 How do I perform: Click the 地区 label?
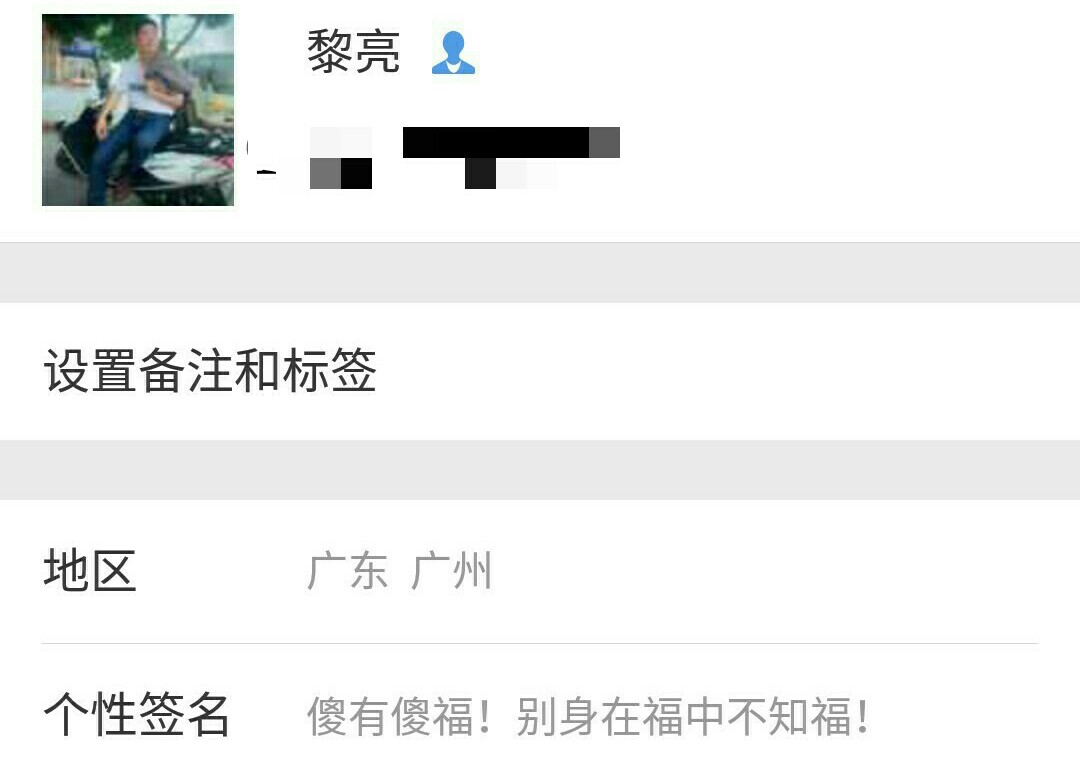click(x=90, y=570)
